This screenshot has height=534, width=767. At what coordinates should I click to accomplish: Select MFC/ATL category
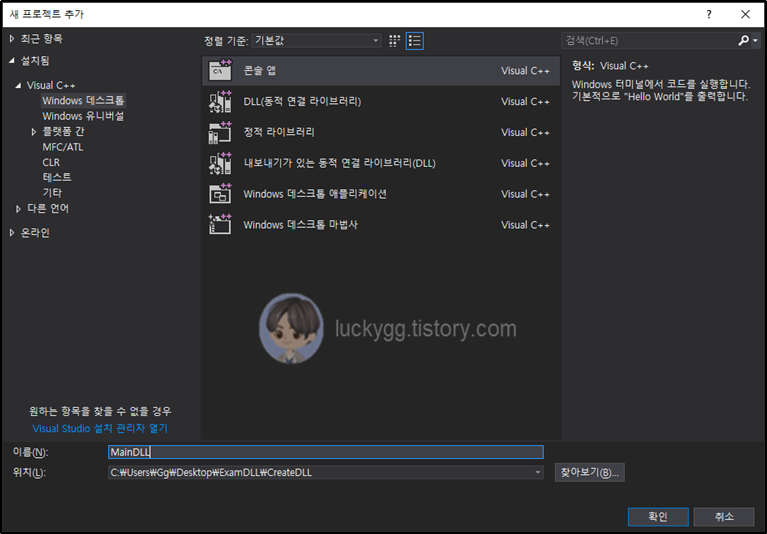point(63,147)
